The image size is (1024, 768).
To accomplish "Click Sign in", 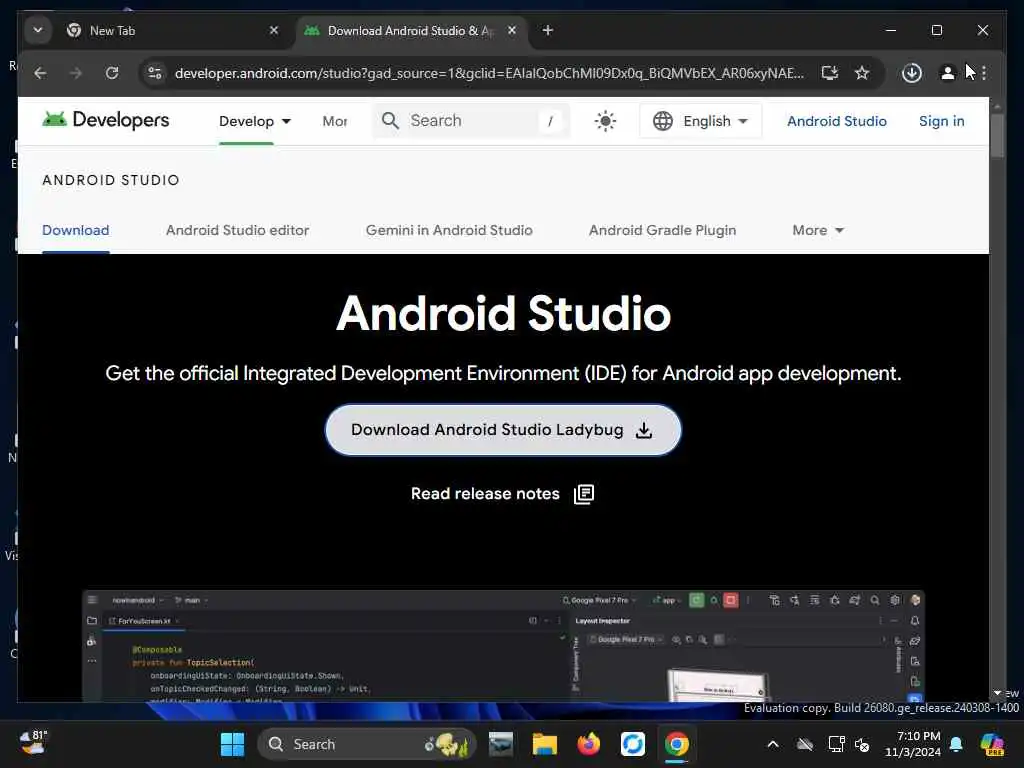I will 941,121.
